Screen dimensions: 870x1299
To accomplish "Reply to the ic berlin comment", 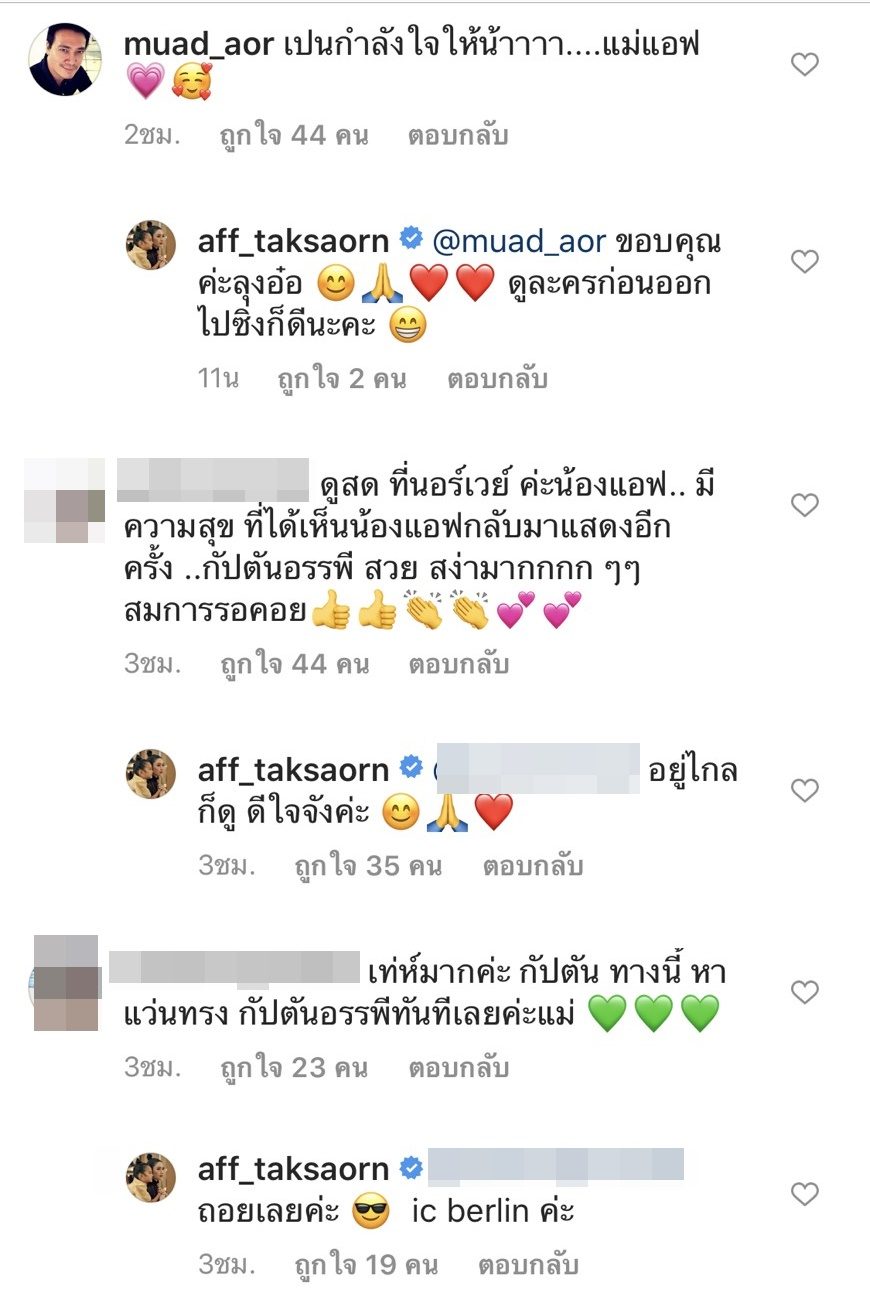I will (x=529, y=1265).
